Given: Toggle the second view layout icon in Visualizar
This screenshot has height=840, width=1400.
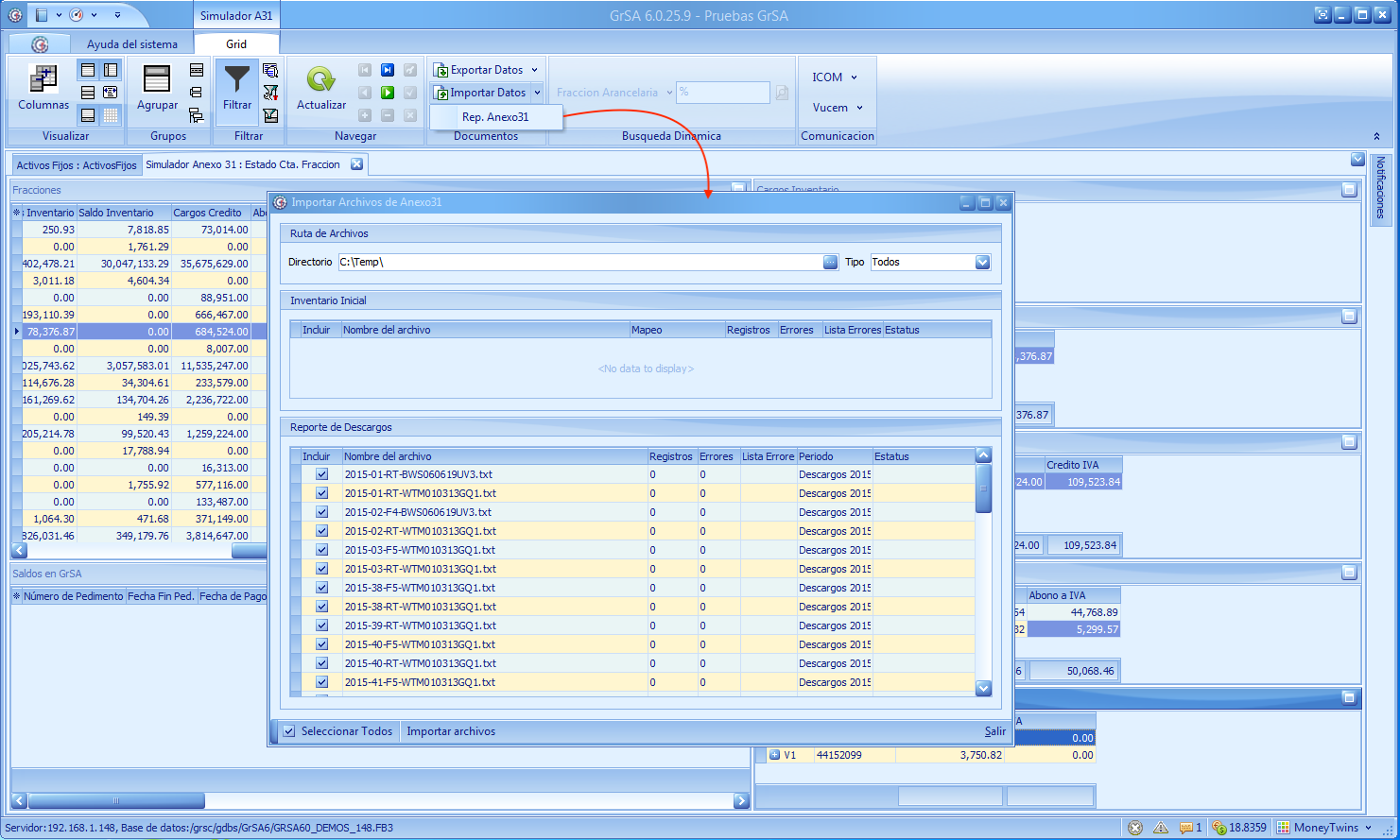Looking at the screenshot, I should coord(111,70).
